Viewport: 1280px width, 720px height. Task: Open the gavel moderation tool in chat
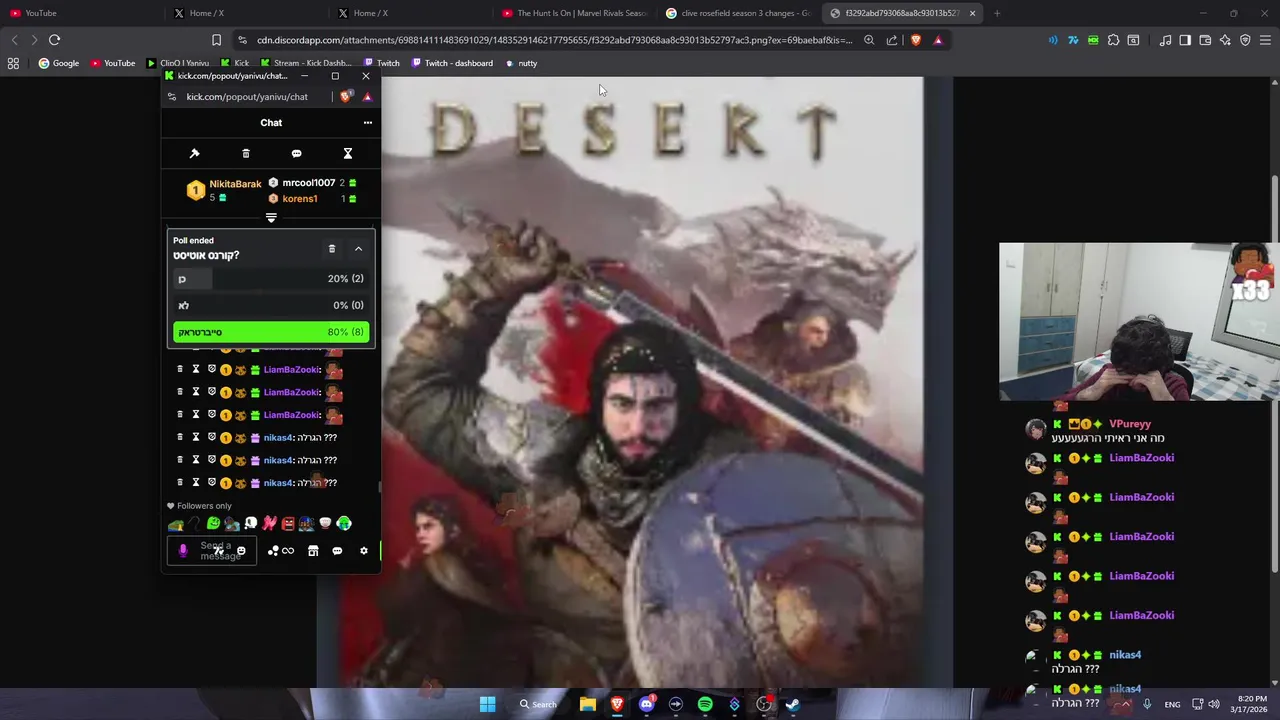tap(194, 153)
